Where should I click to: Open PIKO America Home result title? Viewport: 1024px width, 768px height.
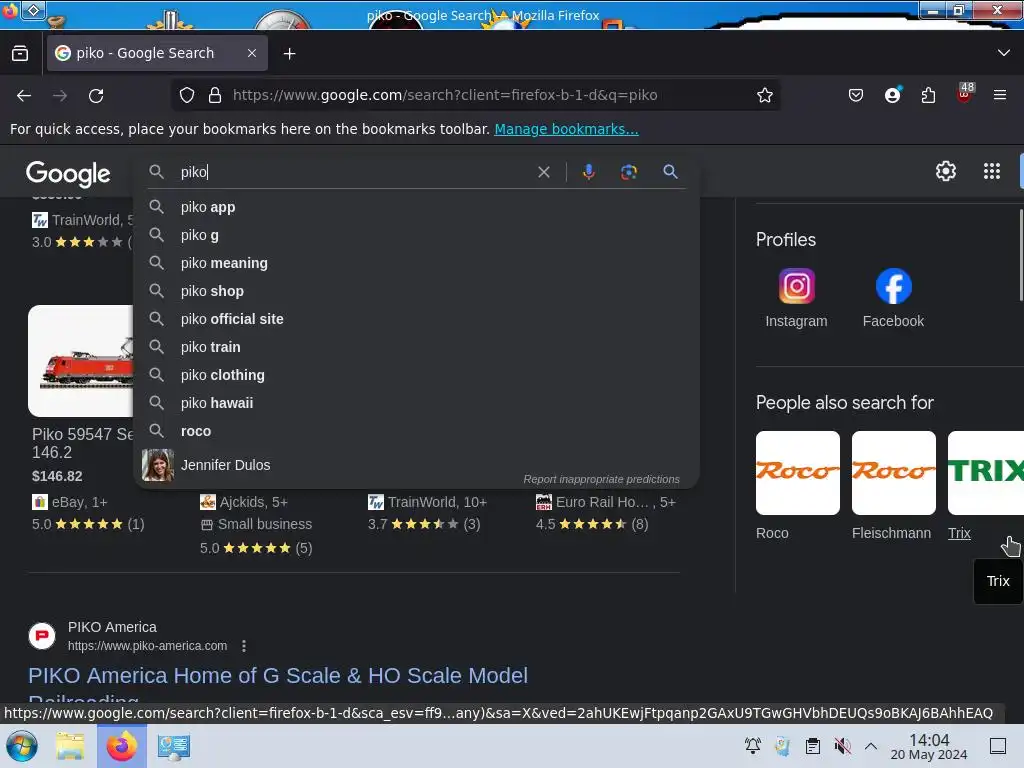tap(278, 676)
